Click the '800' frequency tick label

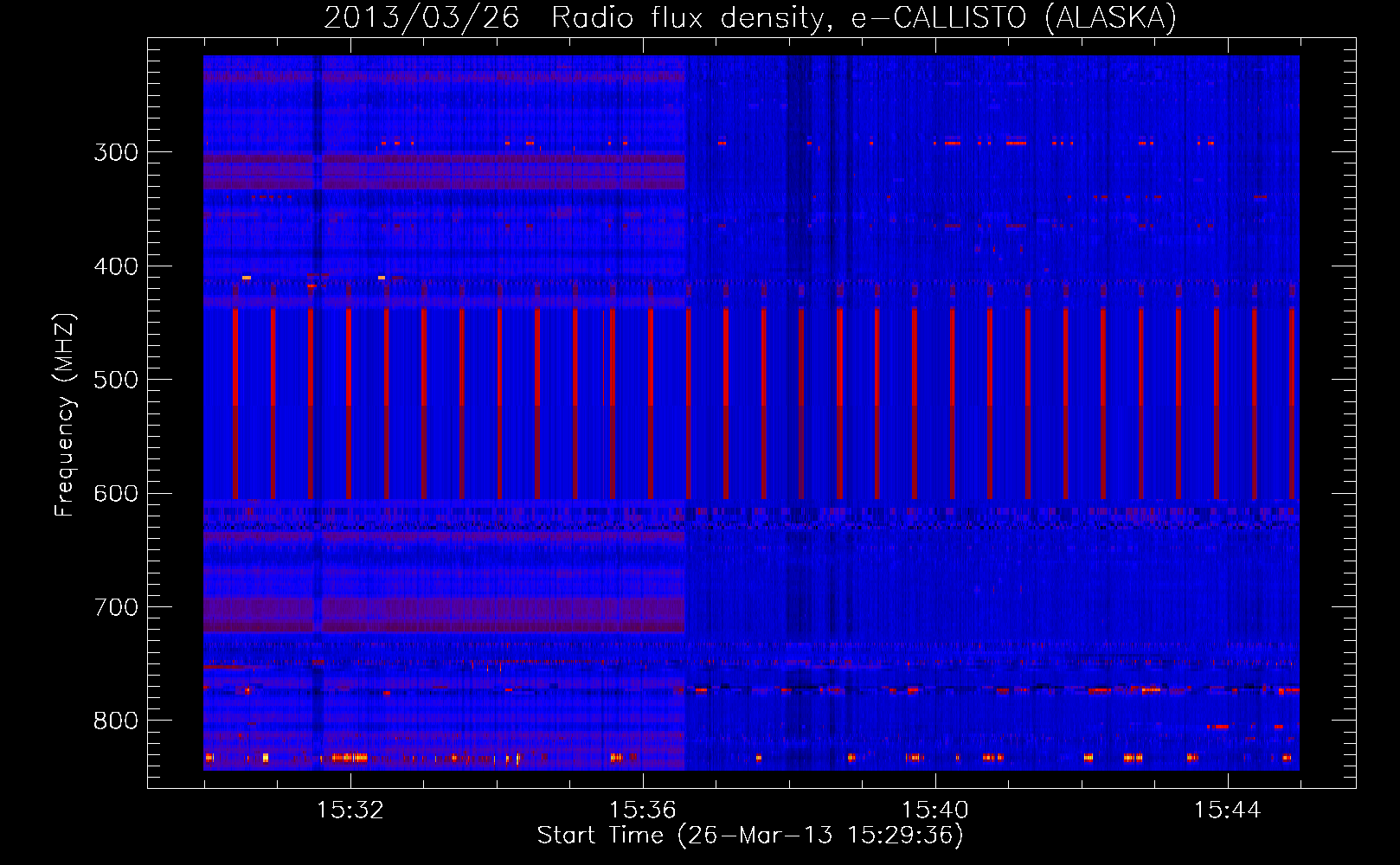coord(116,721)
